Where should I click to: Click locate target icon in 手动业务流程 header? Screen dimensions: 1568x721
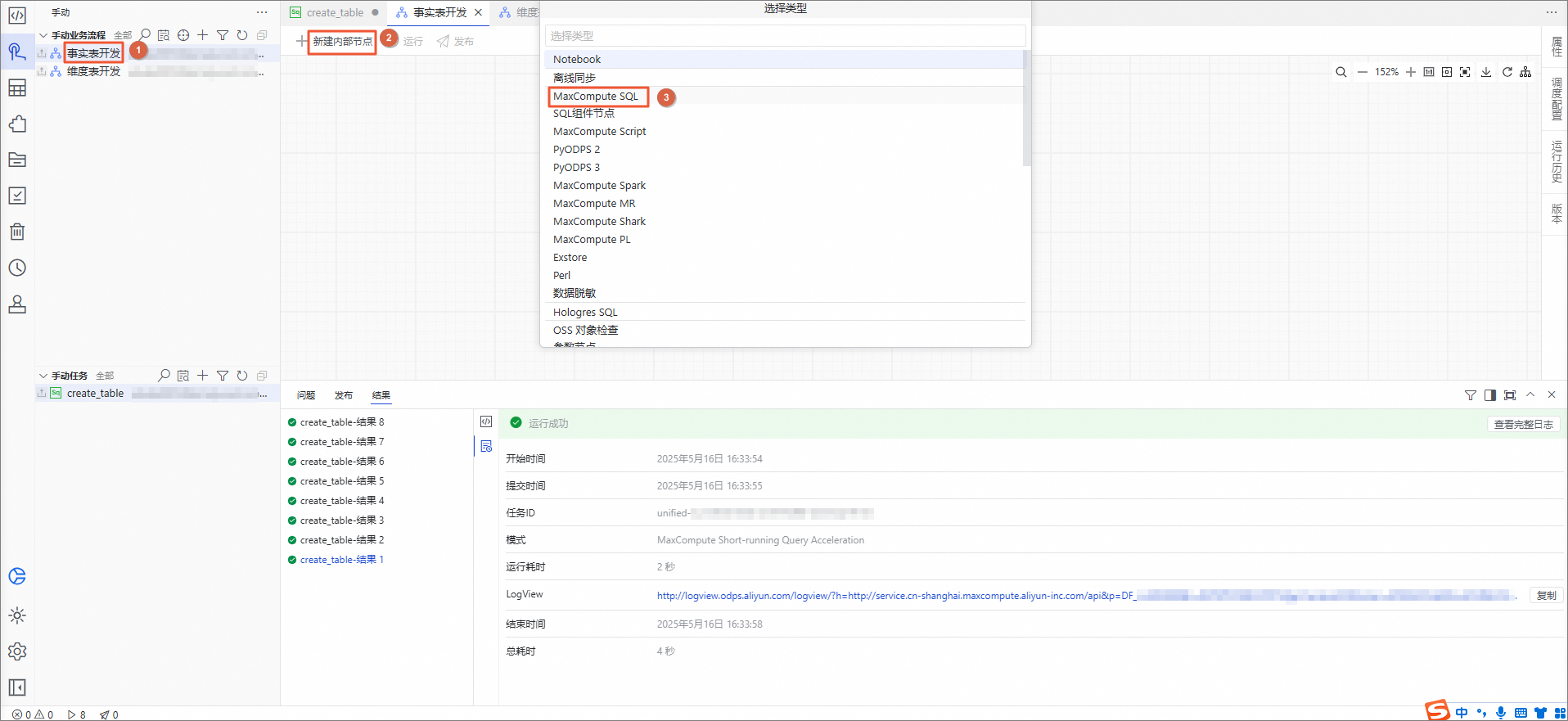183,35
